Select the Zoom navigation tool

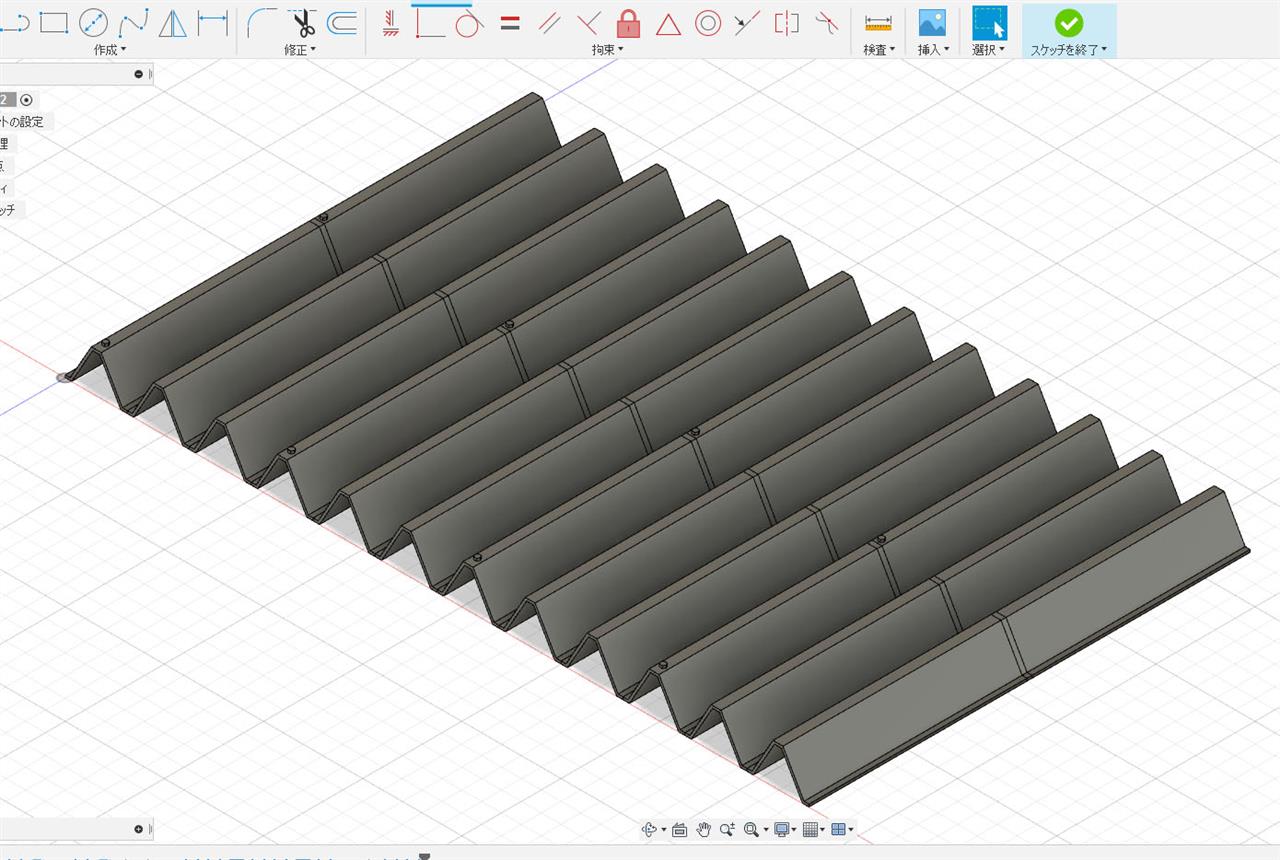(x=727, y=829)
